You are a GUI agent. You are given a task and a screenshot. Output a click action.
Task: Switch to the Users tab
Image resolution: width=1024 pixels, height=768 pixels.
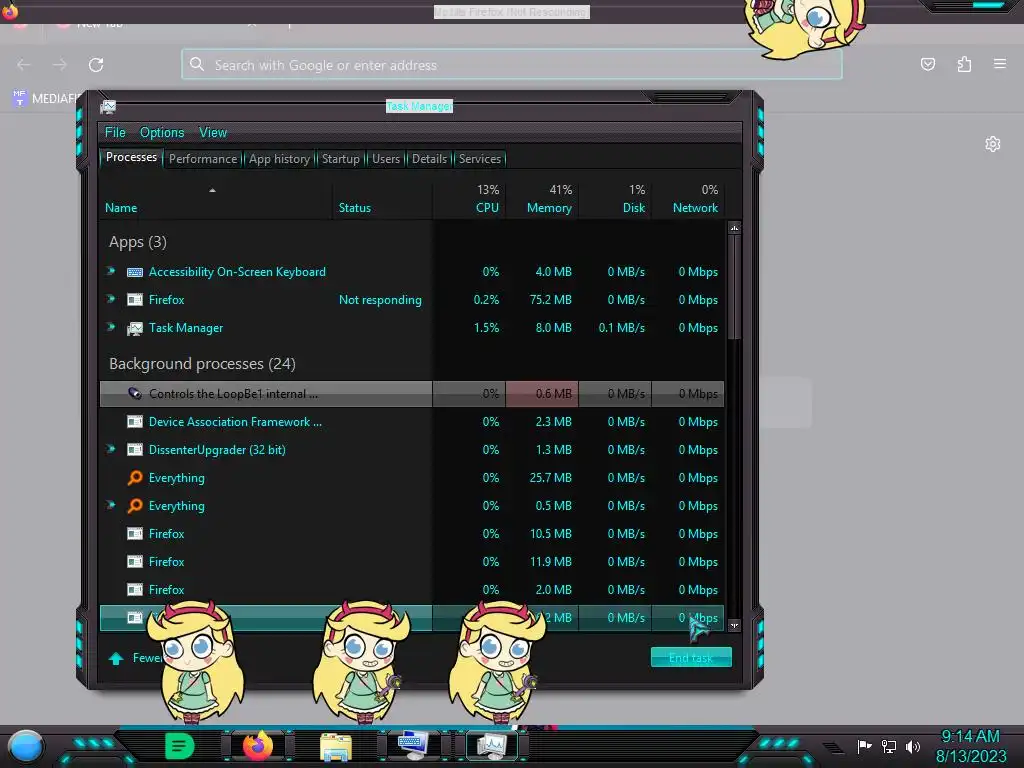coord(386,159)
